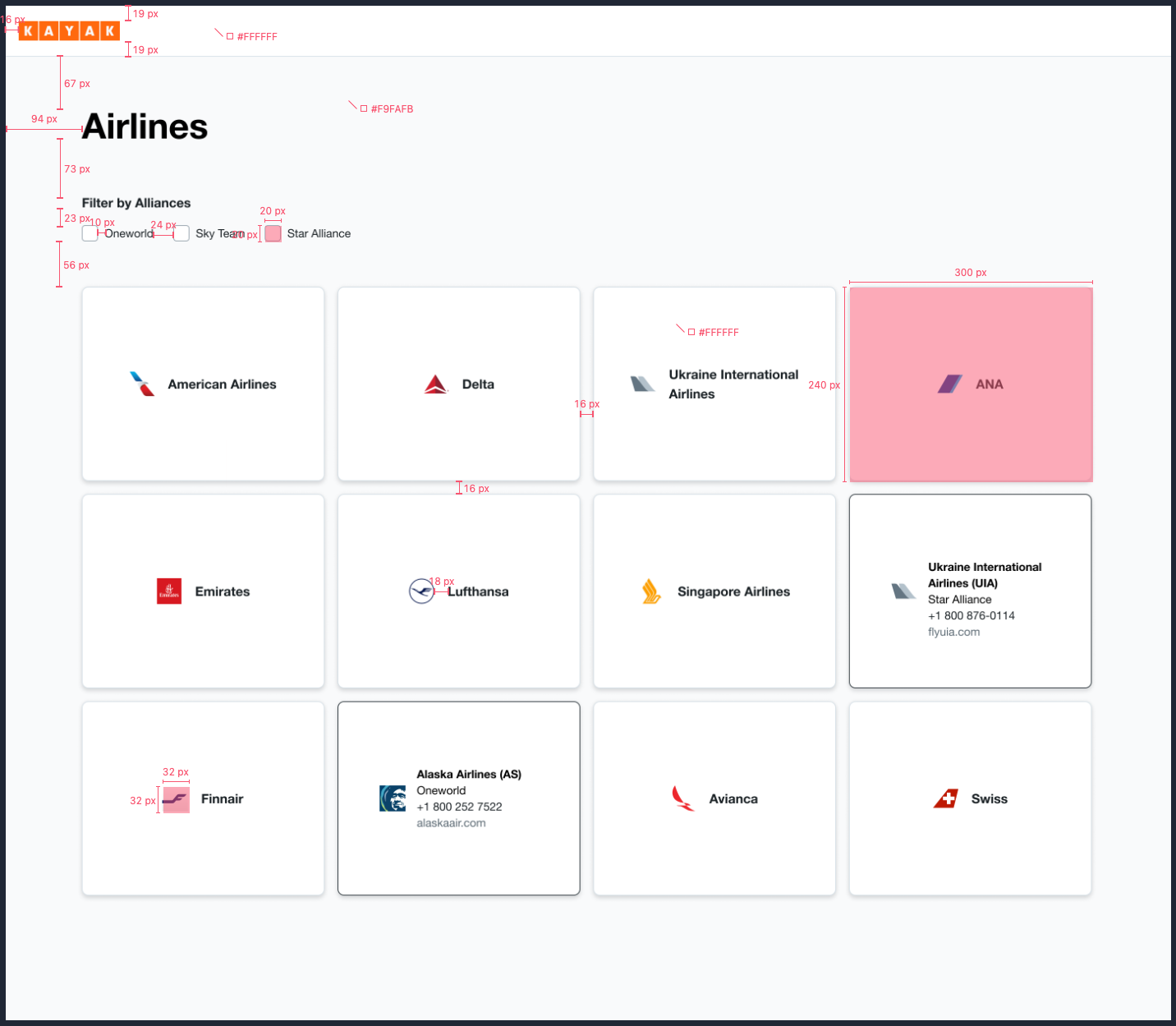Select the highlighted ANA card
Viewport: 1176px width, 1026px height.
(x=971, y=384)
